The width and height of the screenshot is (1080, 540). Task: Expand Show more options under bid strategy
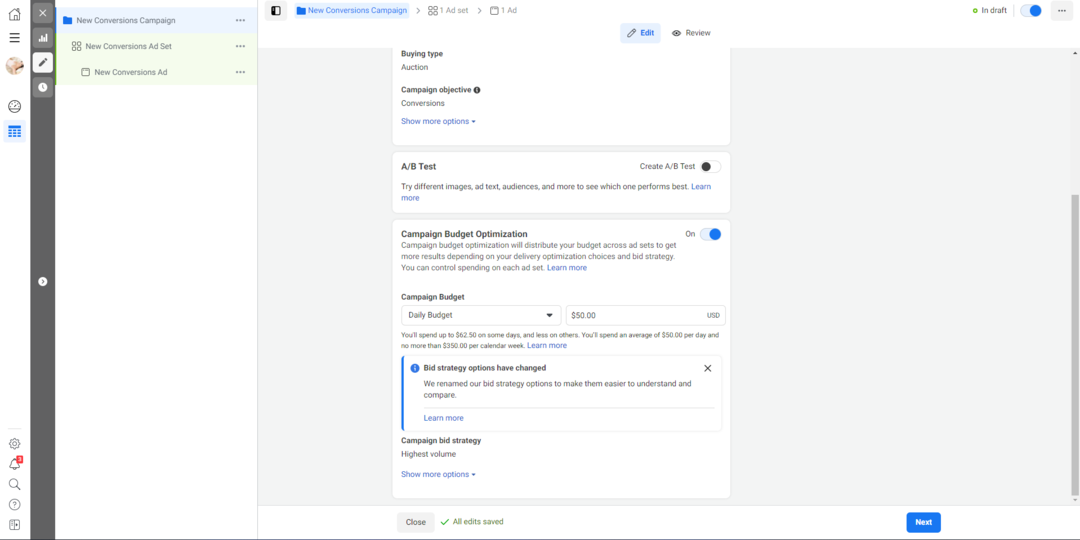click(438, 475)
